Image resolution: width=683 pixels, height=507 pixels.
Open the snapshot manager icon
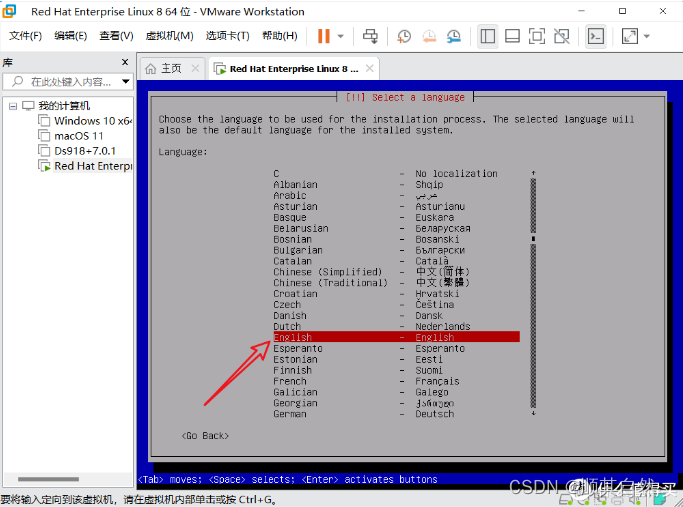click(x=454, y=36)
